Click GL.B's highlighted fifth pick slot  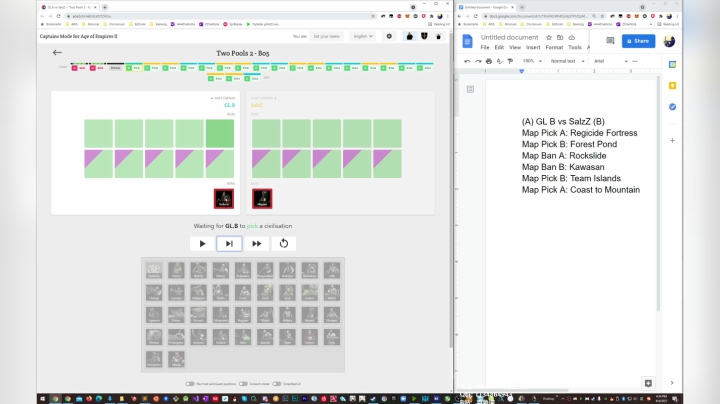tap(219, 134)
